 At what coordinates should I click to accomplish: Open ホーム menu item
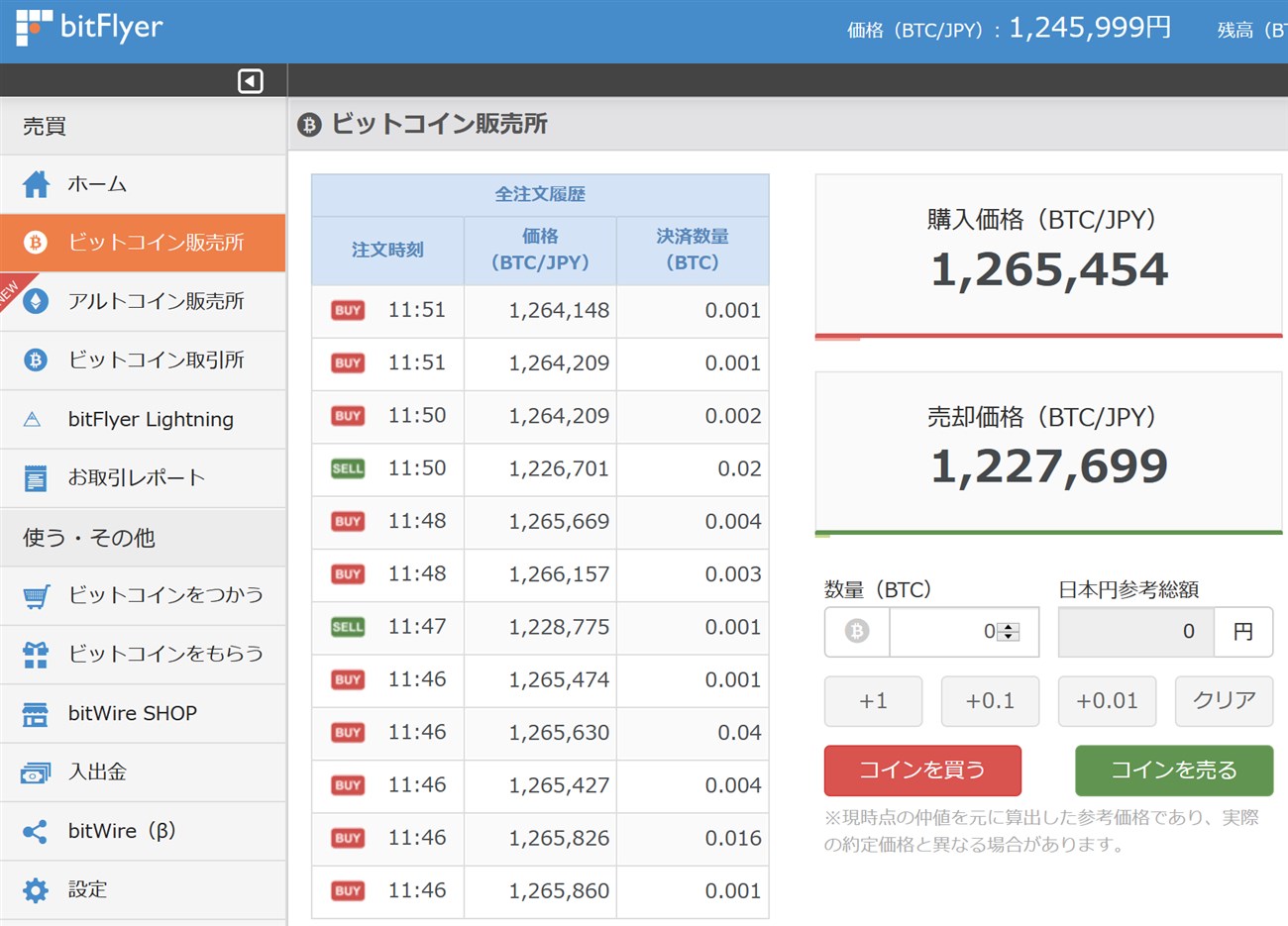[x=143, y=184]
